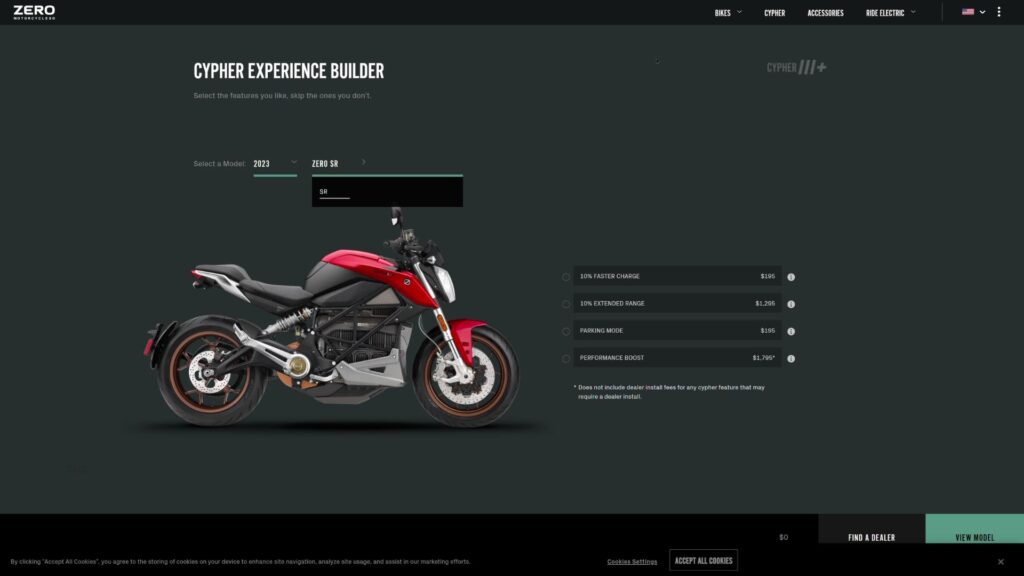Open the 2023 model year dropdown
This screenshot has height=576, width=1024.
275,163
